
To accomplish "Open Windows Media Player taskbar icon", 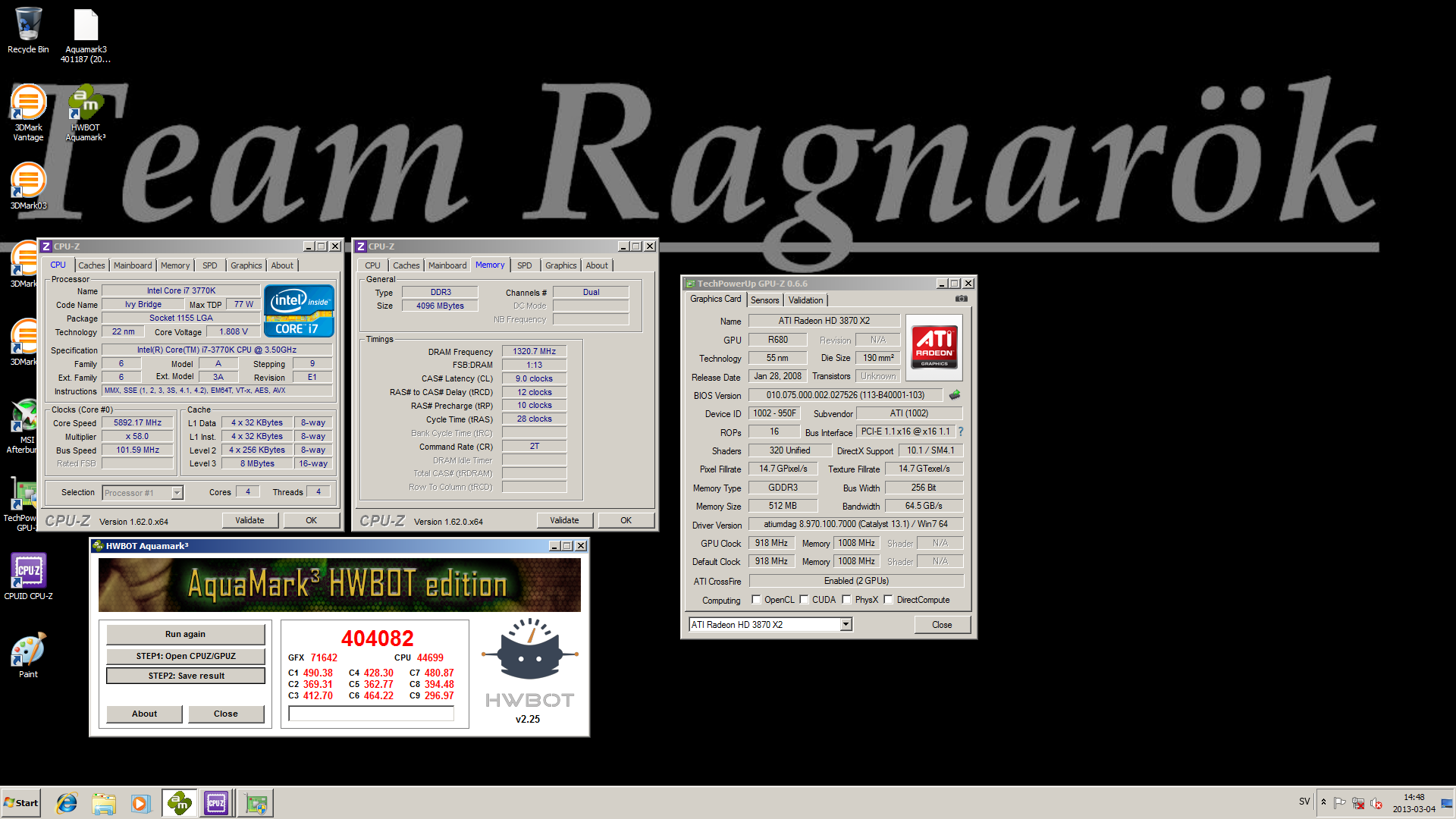I will point(140,803).
